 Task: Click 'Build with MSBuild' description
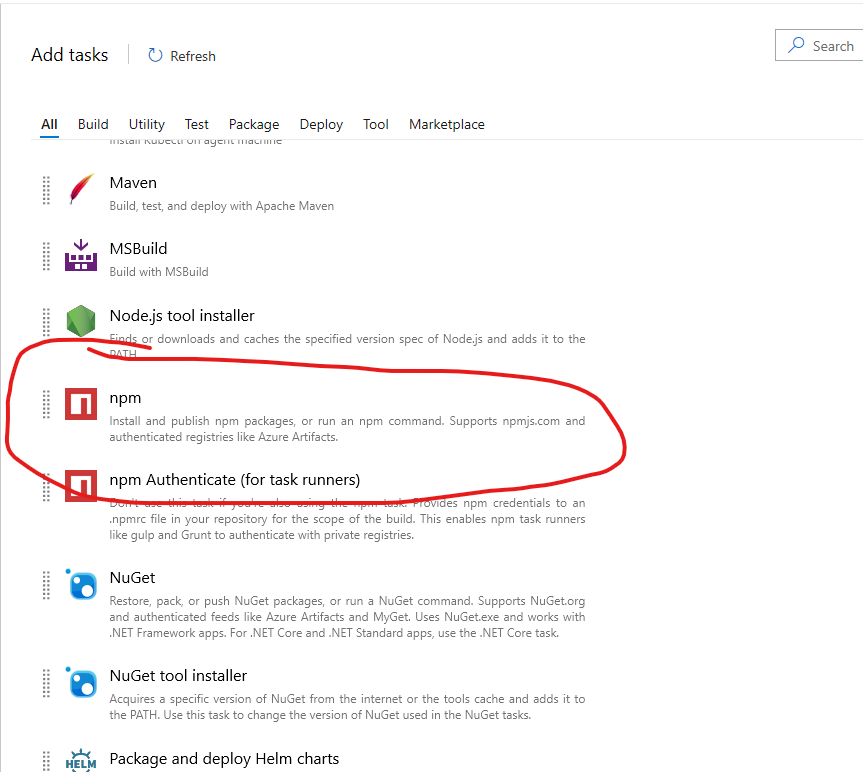(159, 272)
